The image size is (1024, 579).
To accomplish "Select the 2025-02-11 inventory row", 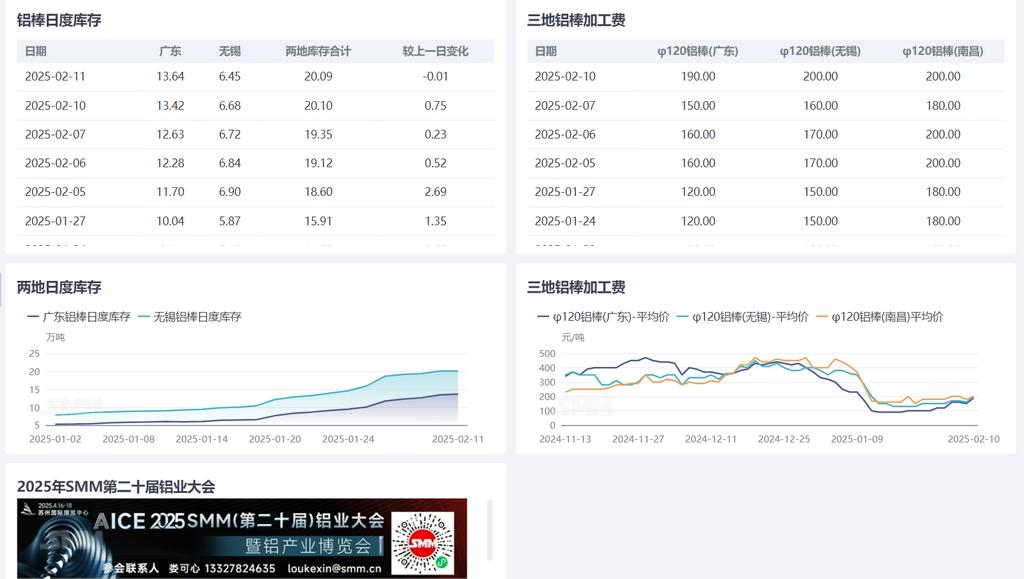I will (x=255, y=76).
